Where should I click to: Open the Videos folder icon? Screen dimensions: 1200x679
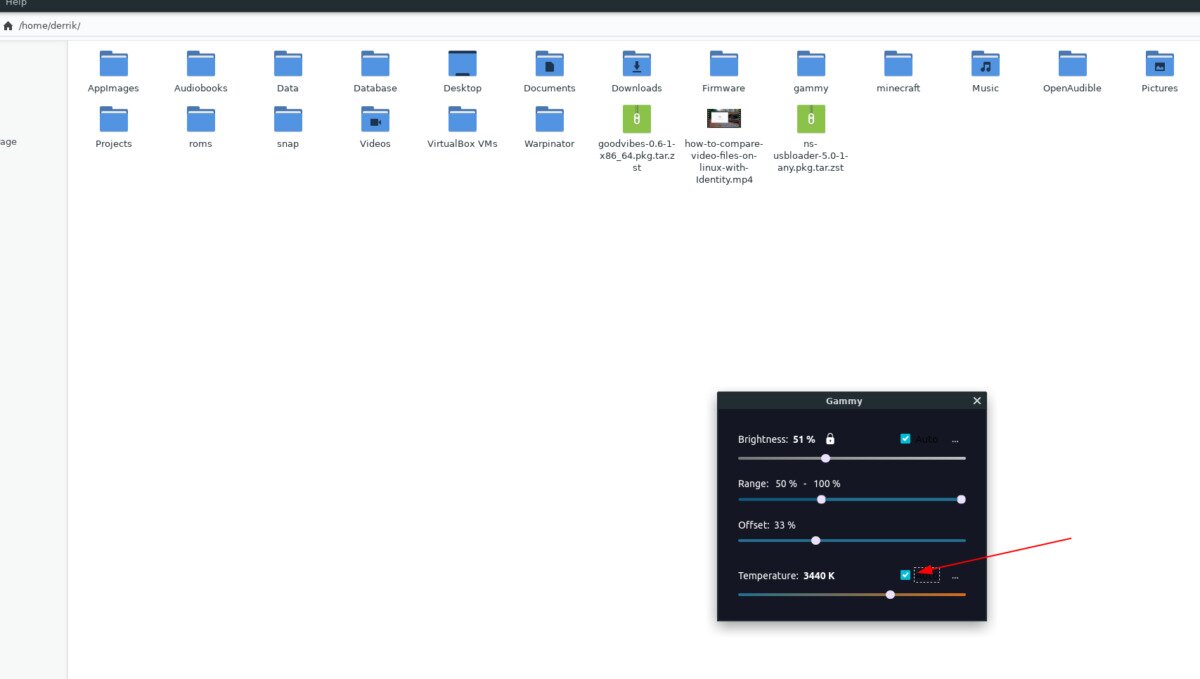coord(375,119)
